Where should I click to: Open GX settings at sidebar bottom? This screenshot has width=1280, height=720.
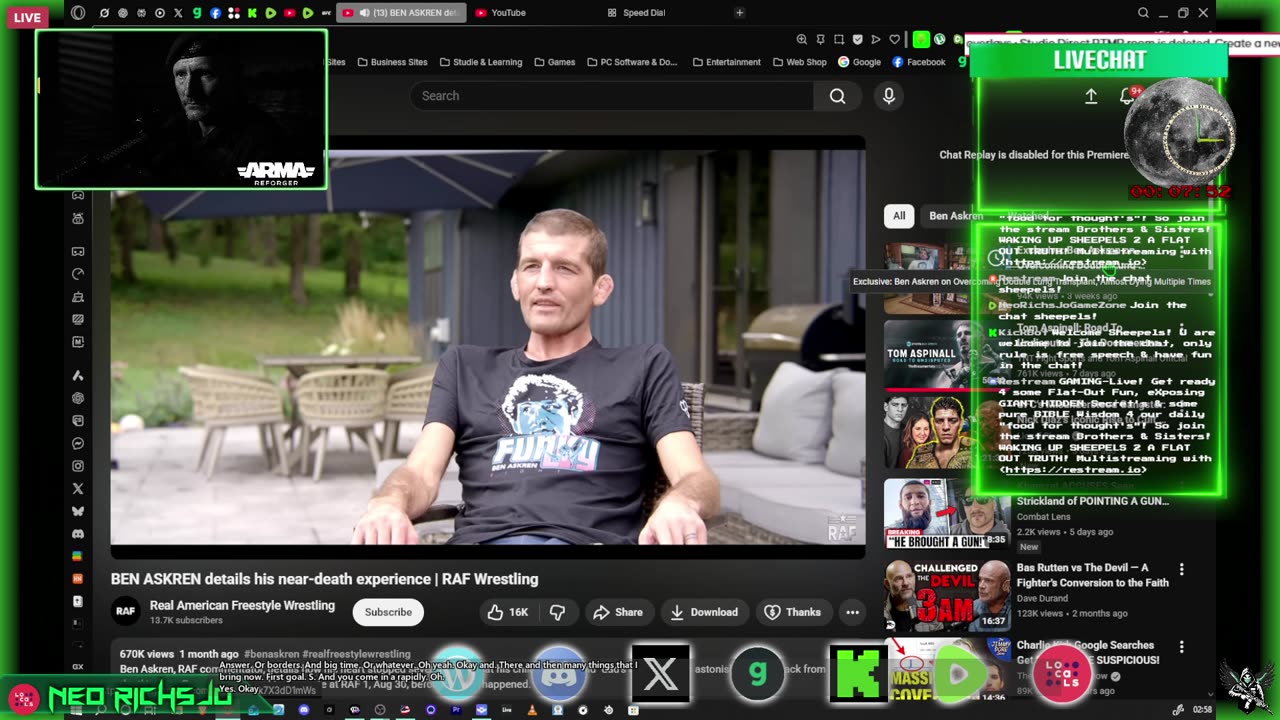click(x=78, y=667)
